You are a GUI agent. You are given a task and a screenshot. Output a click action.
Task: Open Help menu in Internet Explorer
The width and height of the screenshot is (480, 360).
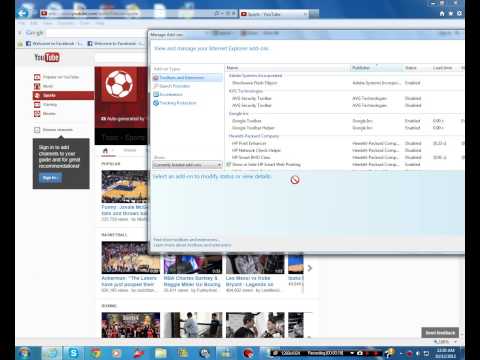click(100, 23)
